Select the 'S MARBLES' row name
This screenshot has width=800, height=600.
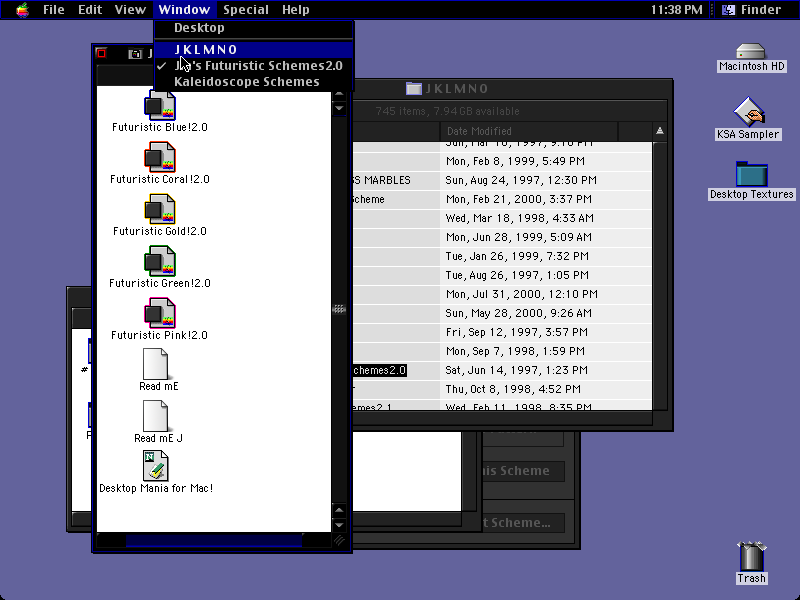point(382,180)
